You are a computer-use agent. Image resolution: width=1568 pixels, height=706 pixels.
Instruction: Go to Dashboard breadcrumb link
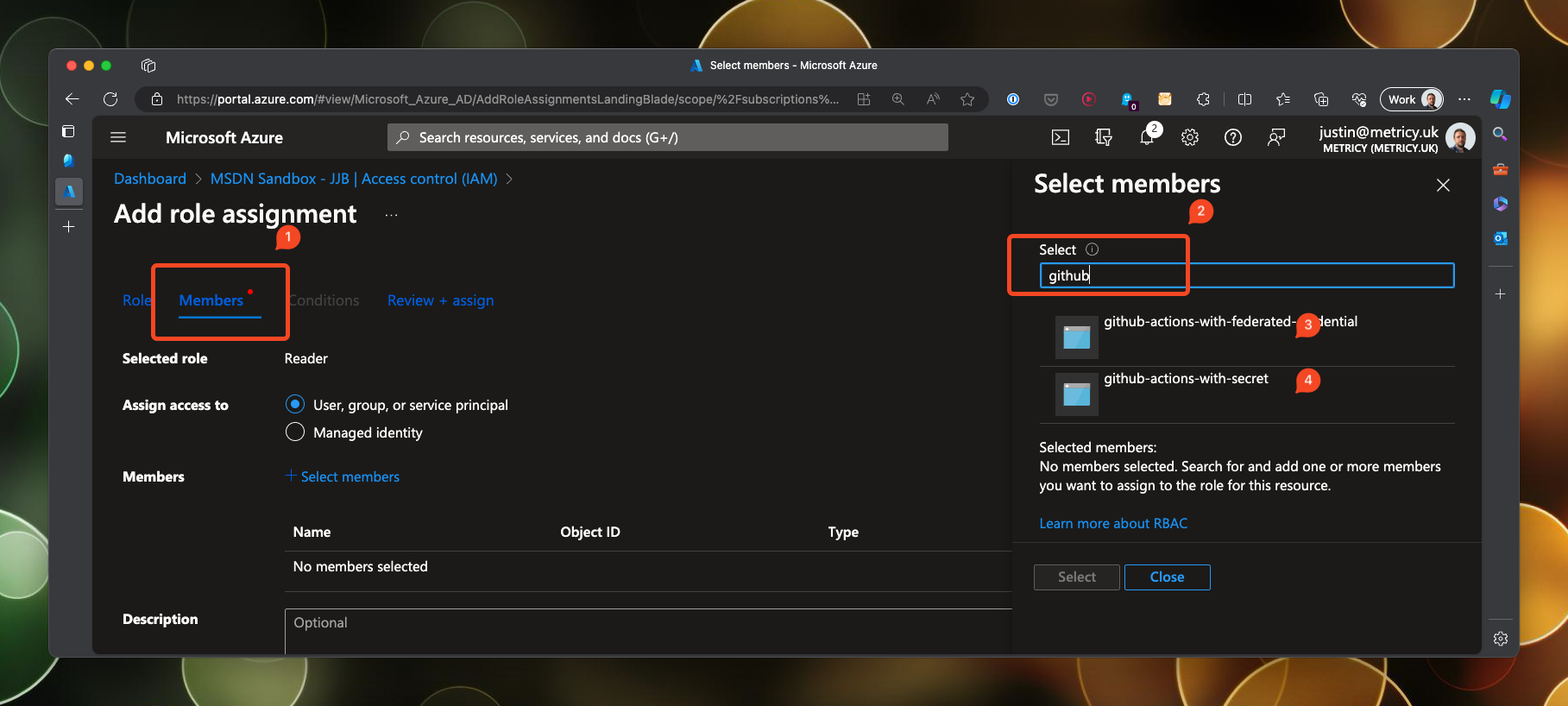coord(150,179)
